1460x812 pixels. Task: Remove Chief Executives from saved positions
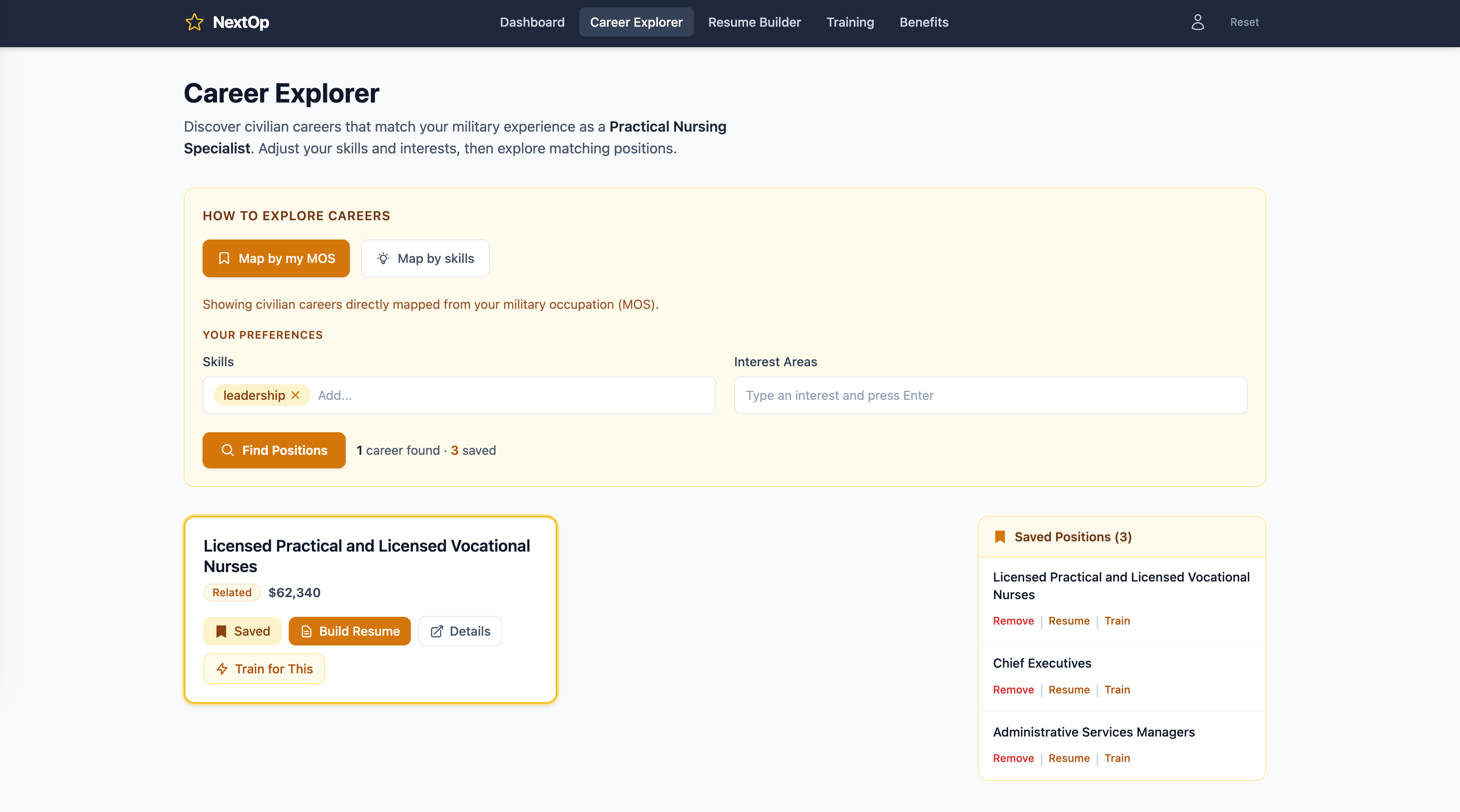click(1013, 690)
